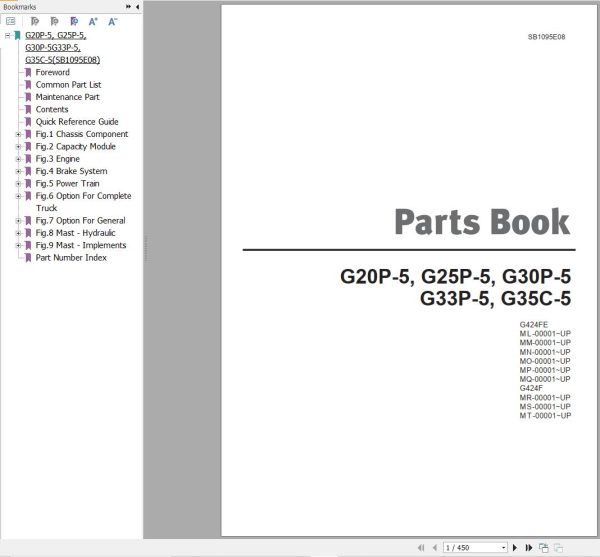Viewport: 600px width, 557px height.
Task: Open the Quick Reference Guide bookmark
Action: [77, 122]
